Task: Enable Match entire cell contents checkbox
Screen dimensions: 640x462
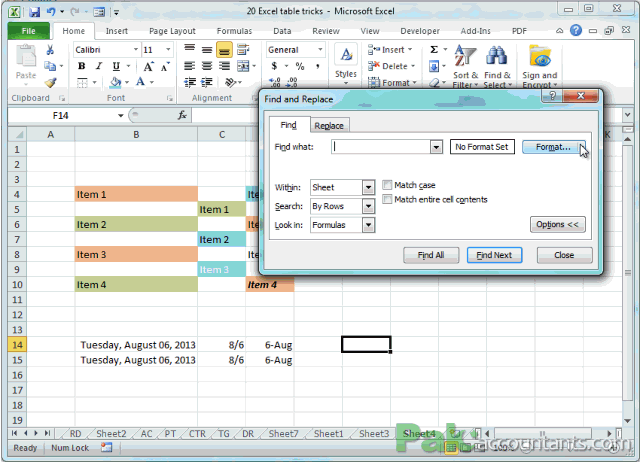Action: [387, 200]
